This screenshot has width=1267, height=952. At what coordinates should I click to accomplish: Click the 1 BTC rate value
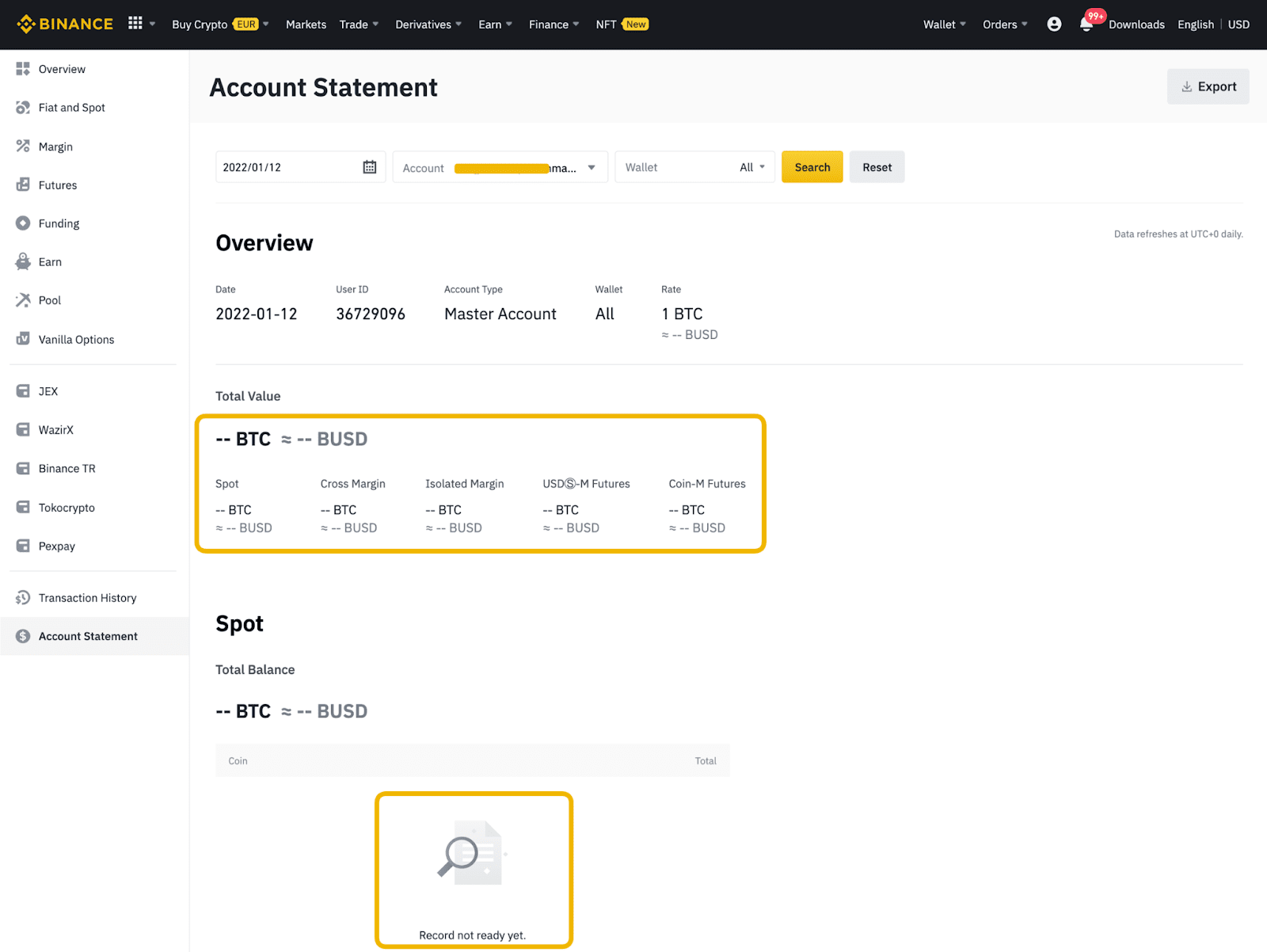(682, 314)
